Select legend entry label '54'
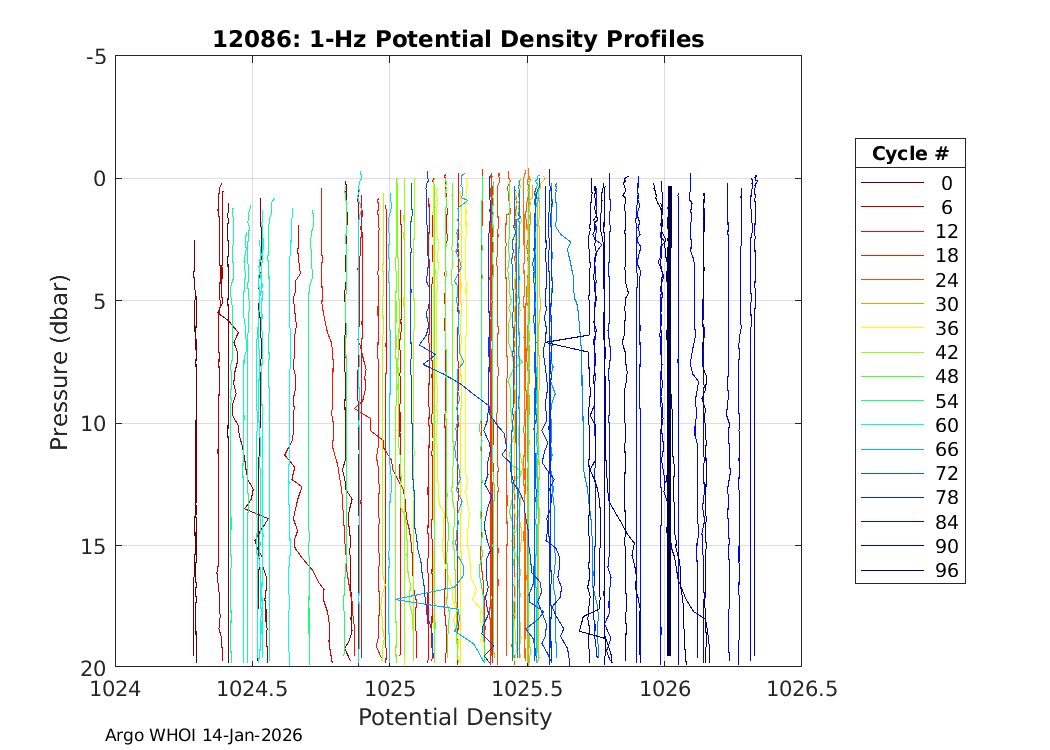Screen dimensions: 1050x750 [946, 401]
